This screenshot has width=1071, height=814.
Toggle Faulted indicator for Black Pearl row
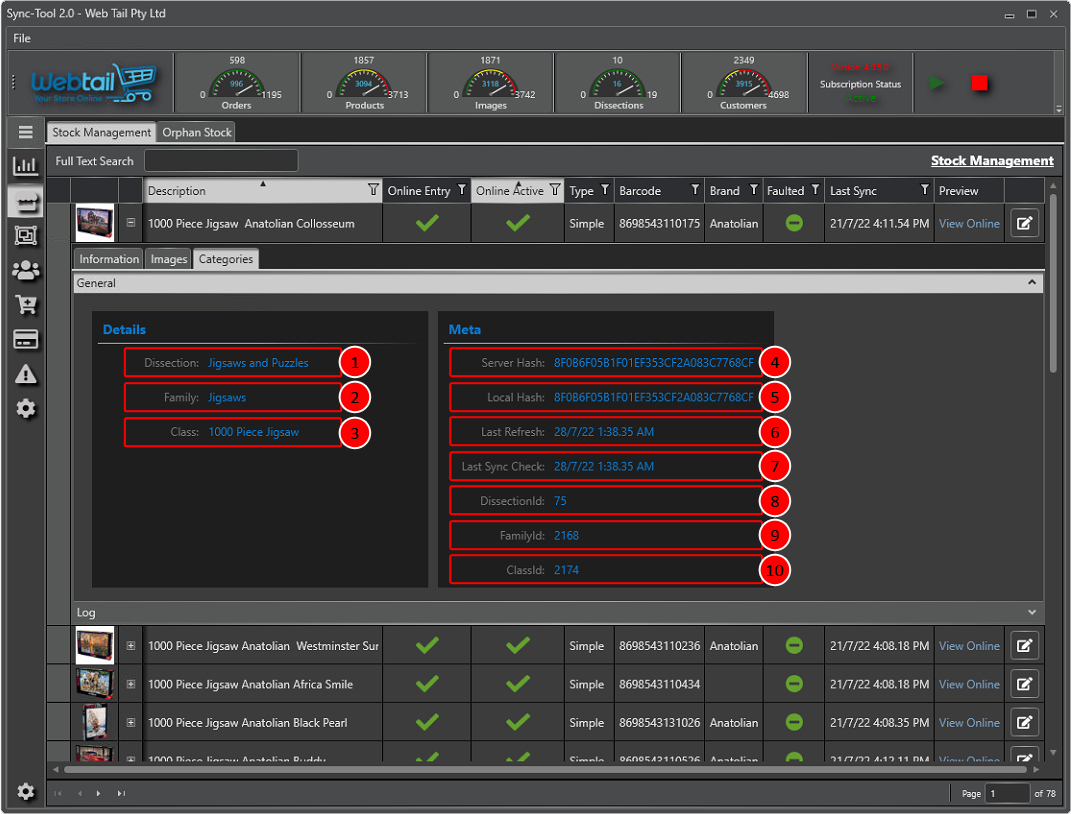pyautogui.click(x=794, y=723)
